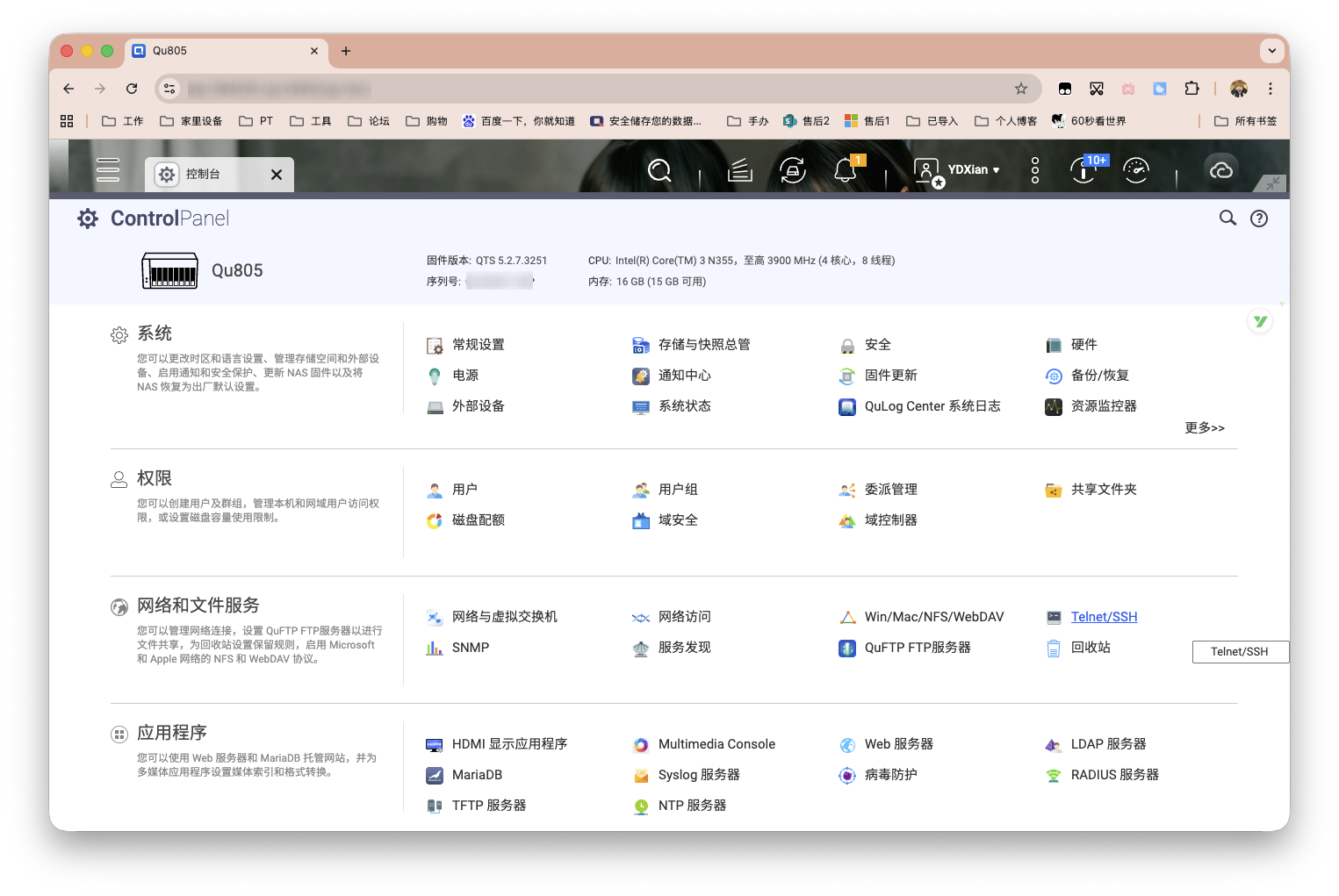Open 存储与快照总管
Screen dimensions: 1339x896
(x=704, y=344)
